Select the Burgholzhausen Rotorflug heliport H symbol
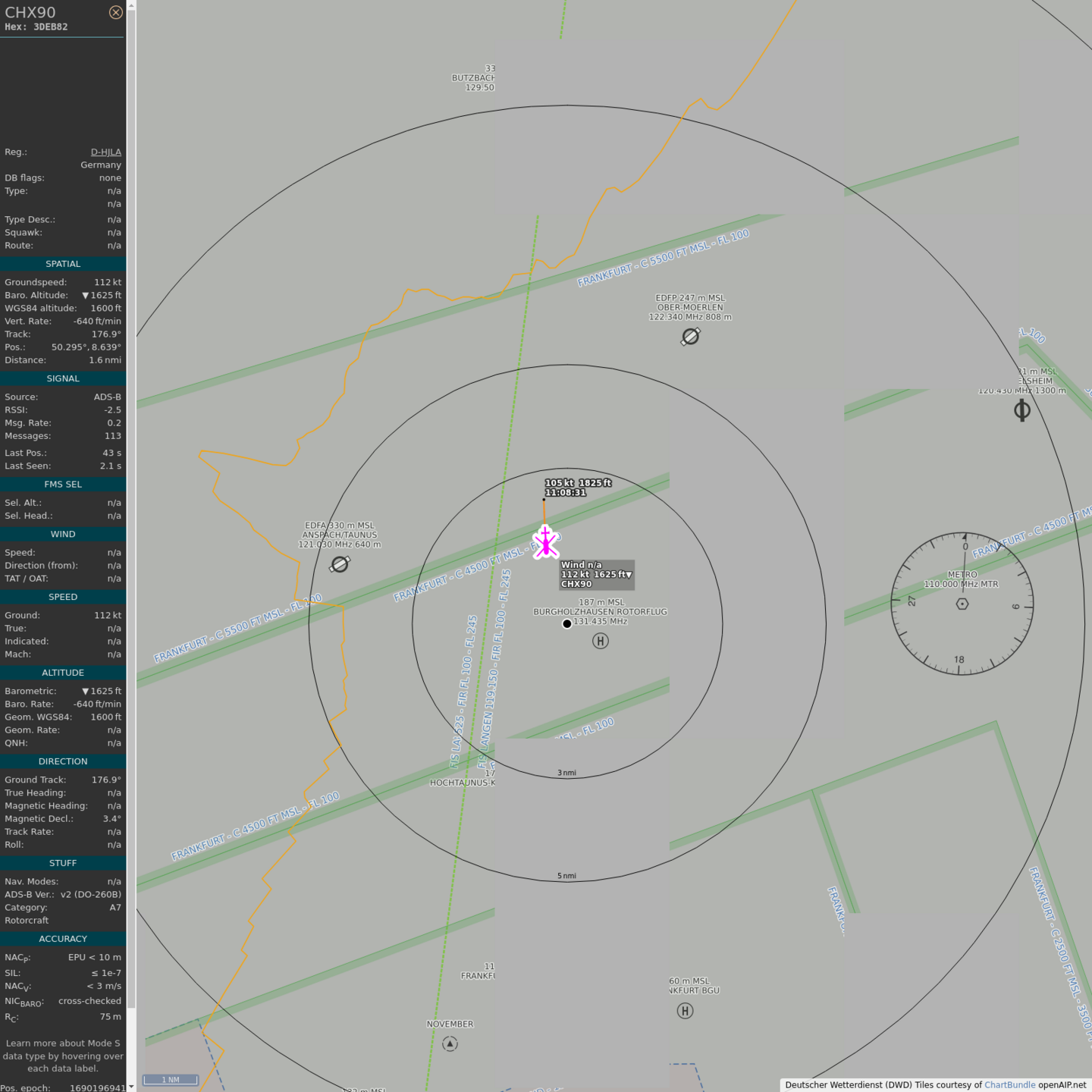 600,642
